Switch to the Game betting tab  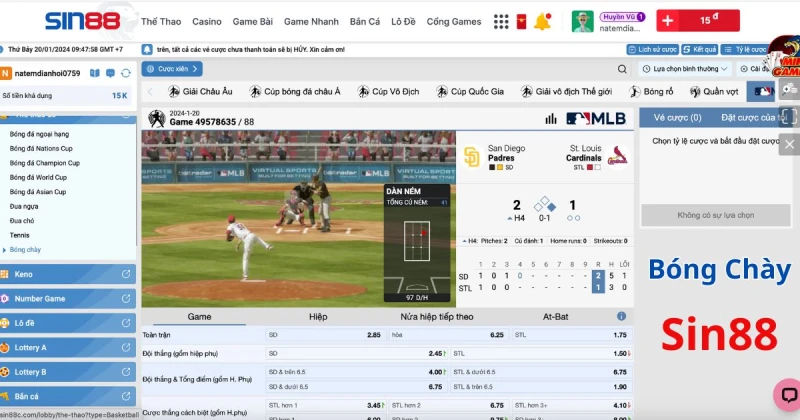(x=199, y=316)
